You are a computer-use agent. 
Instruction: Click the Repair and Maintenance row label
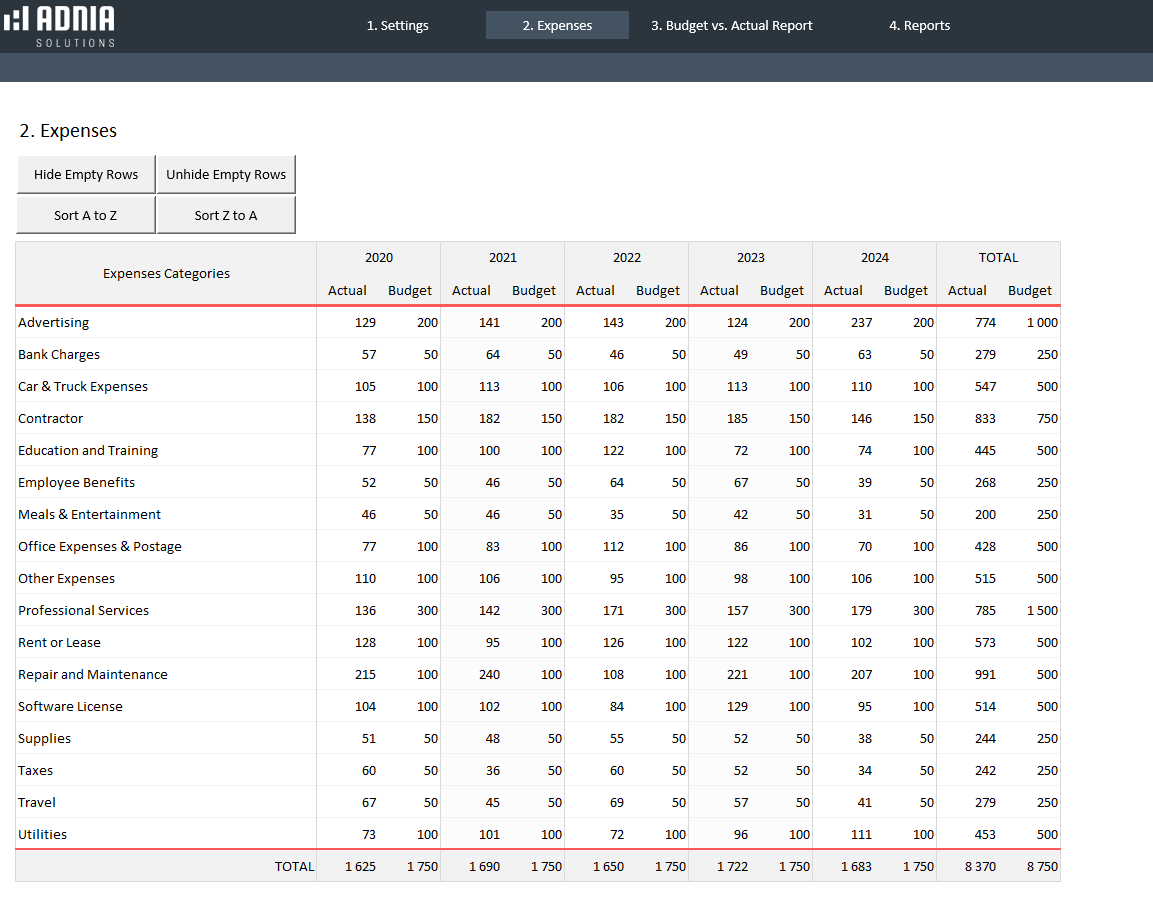pos(93,675)
